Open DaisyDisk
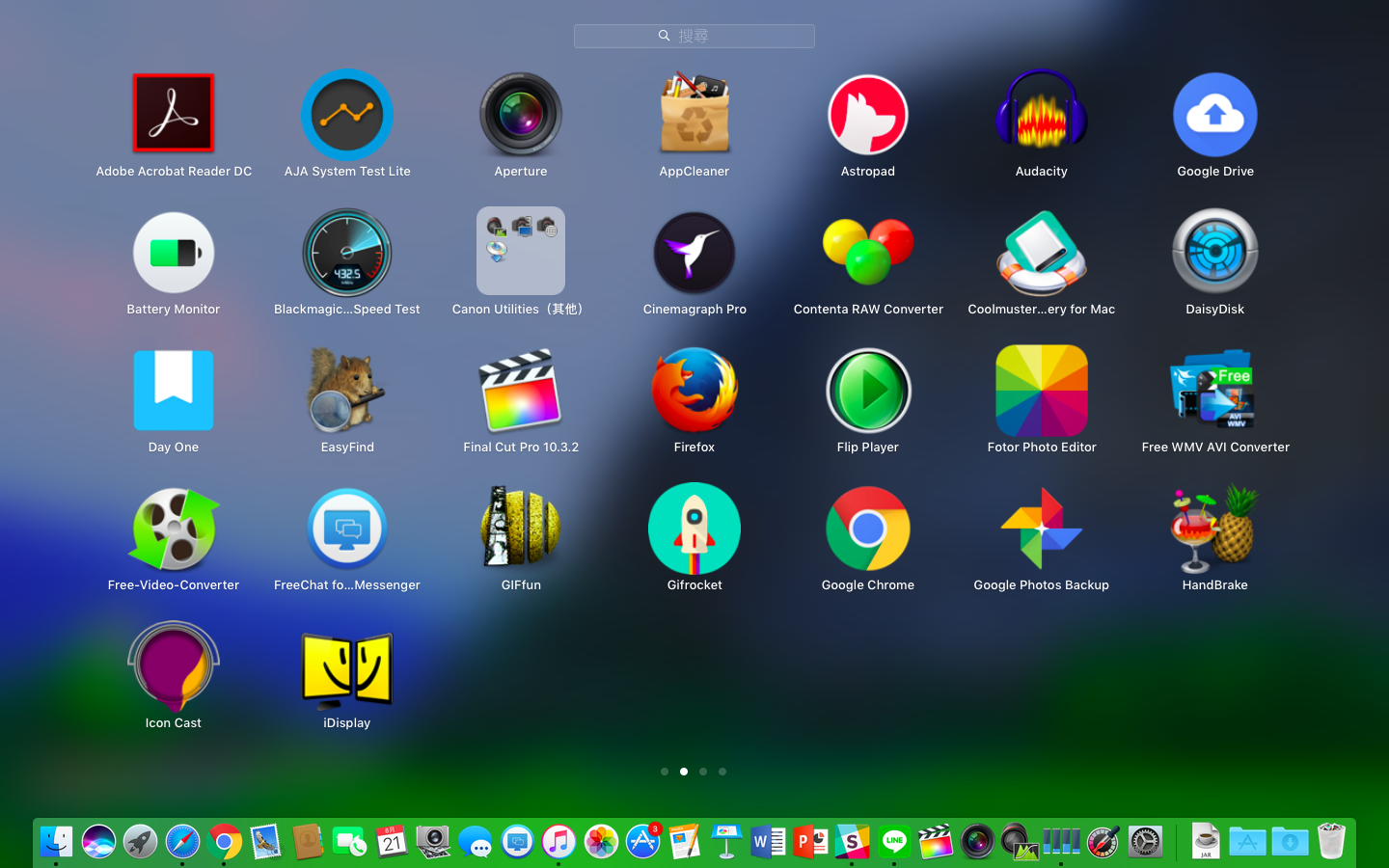This screenshot has height=868, width=1389. 1215,253
